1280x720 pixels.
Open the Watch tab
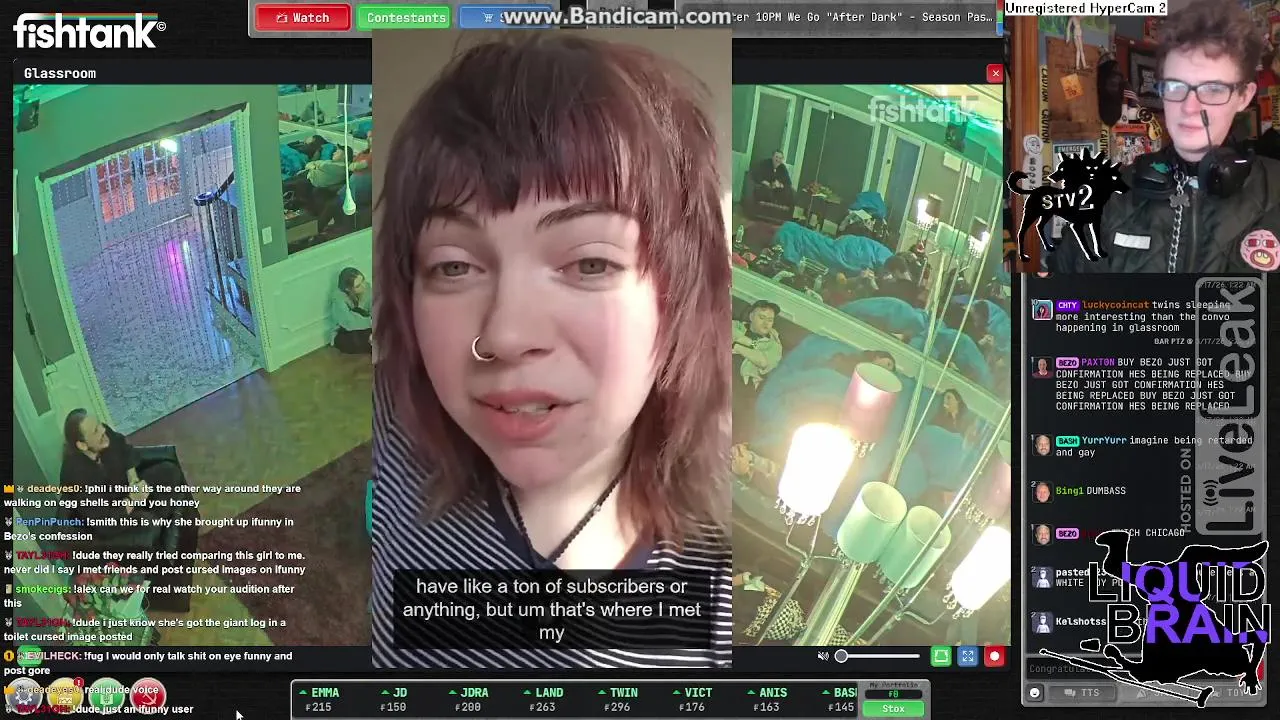(x=302, y=18)
